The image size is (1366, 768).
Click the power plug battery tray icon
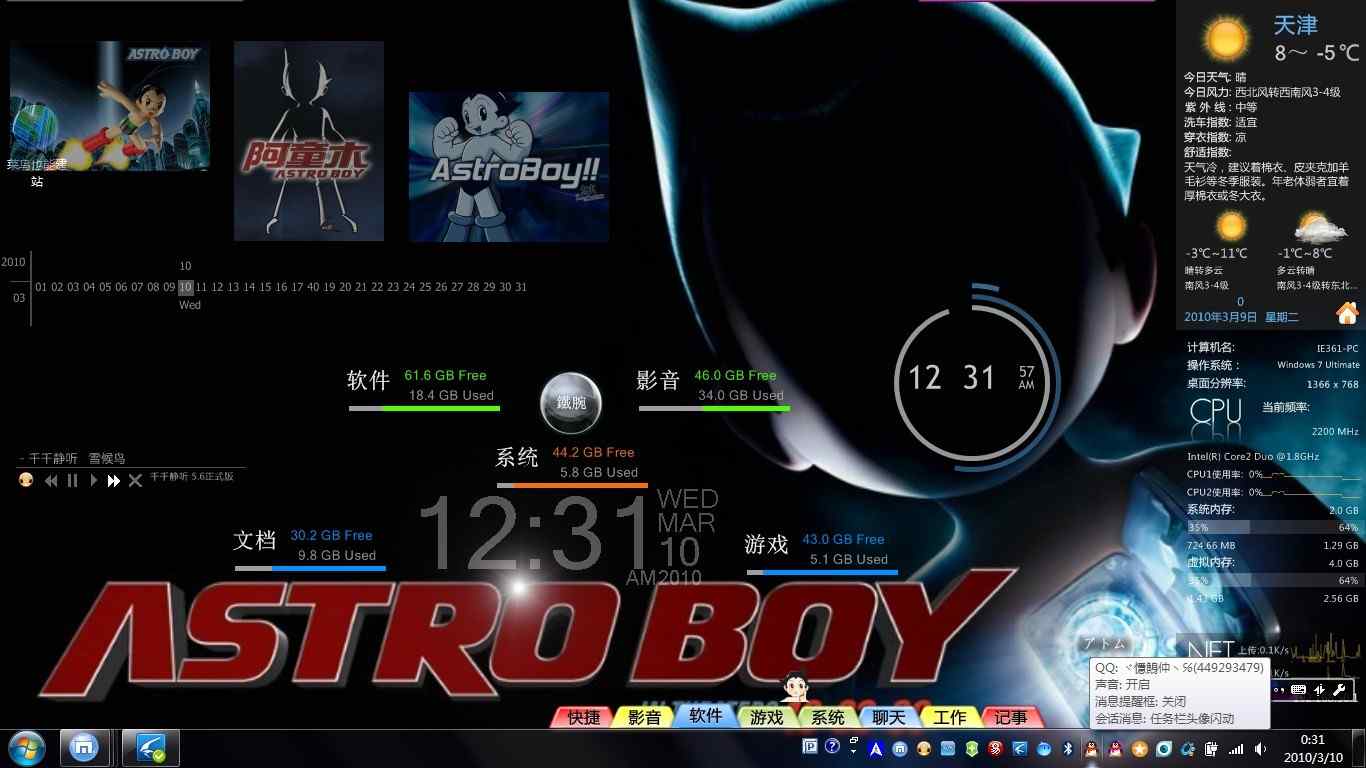1211,748
